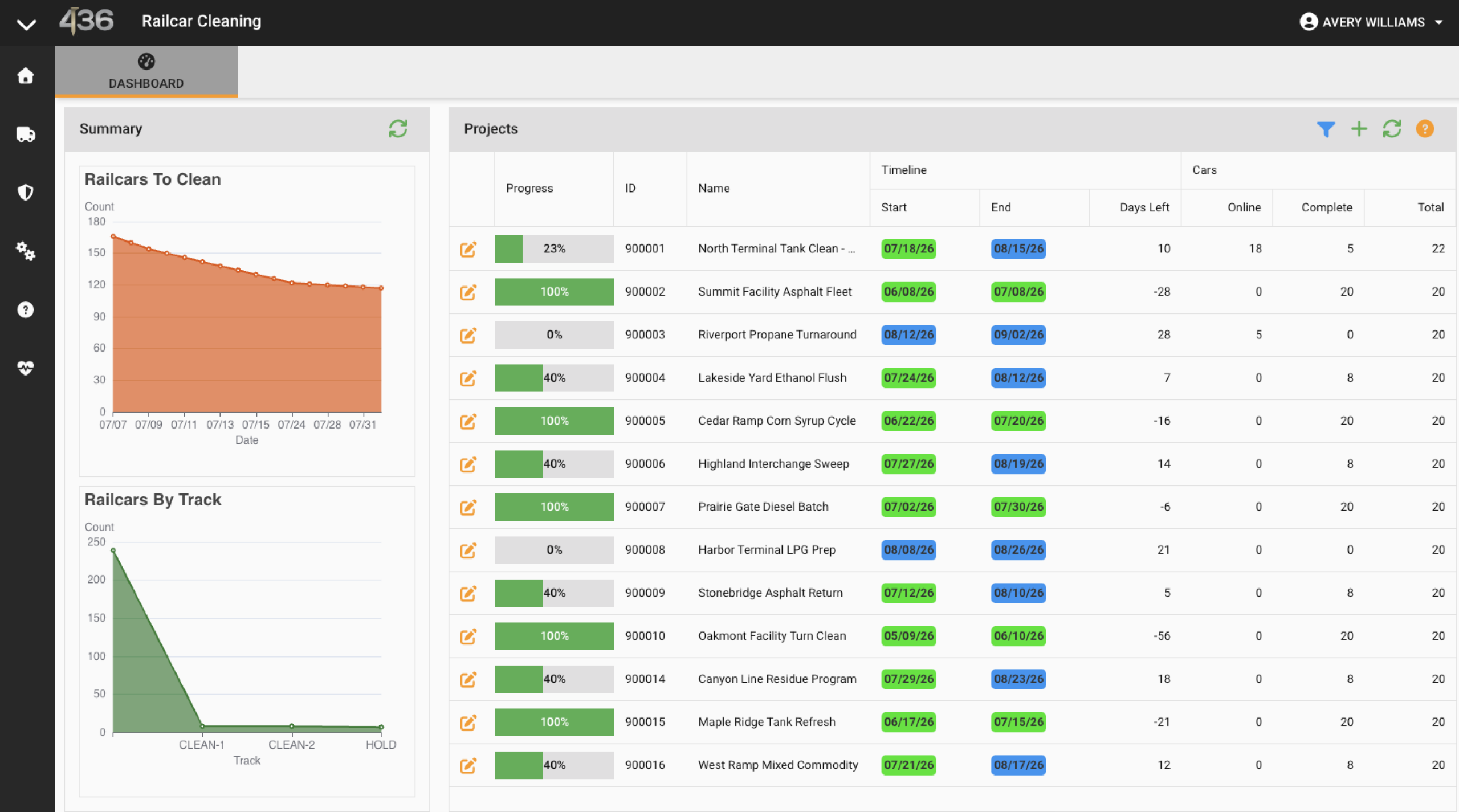
Task: Edit the Harbor Terminal LPG Prep project
Action: [x=468, y=550]
